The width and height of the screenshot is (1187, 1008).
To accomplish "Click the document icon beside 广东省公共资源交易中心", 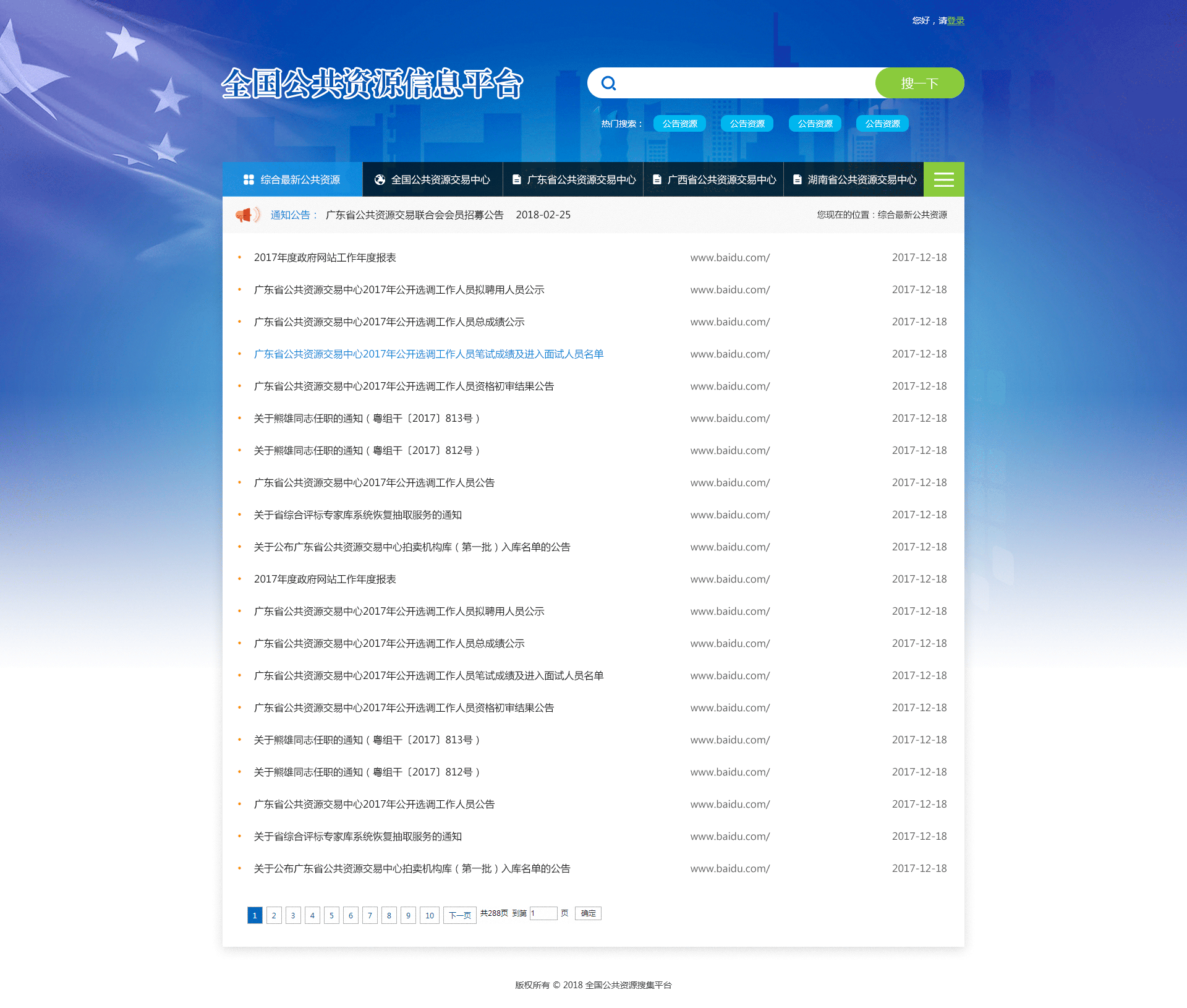I will point(517,179).
